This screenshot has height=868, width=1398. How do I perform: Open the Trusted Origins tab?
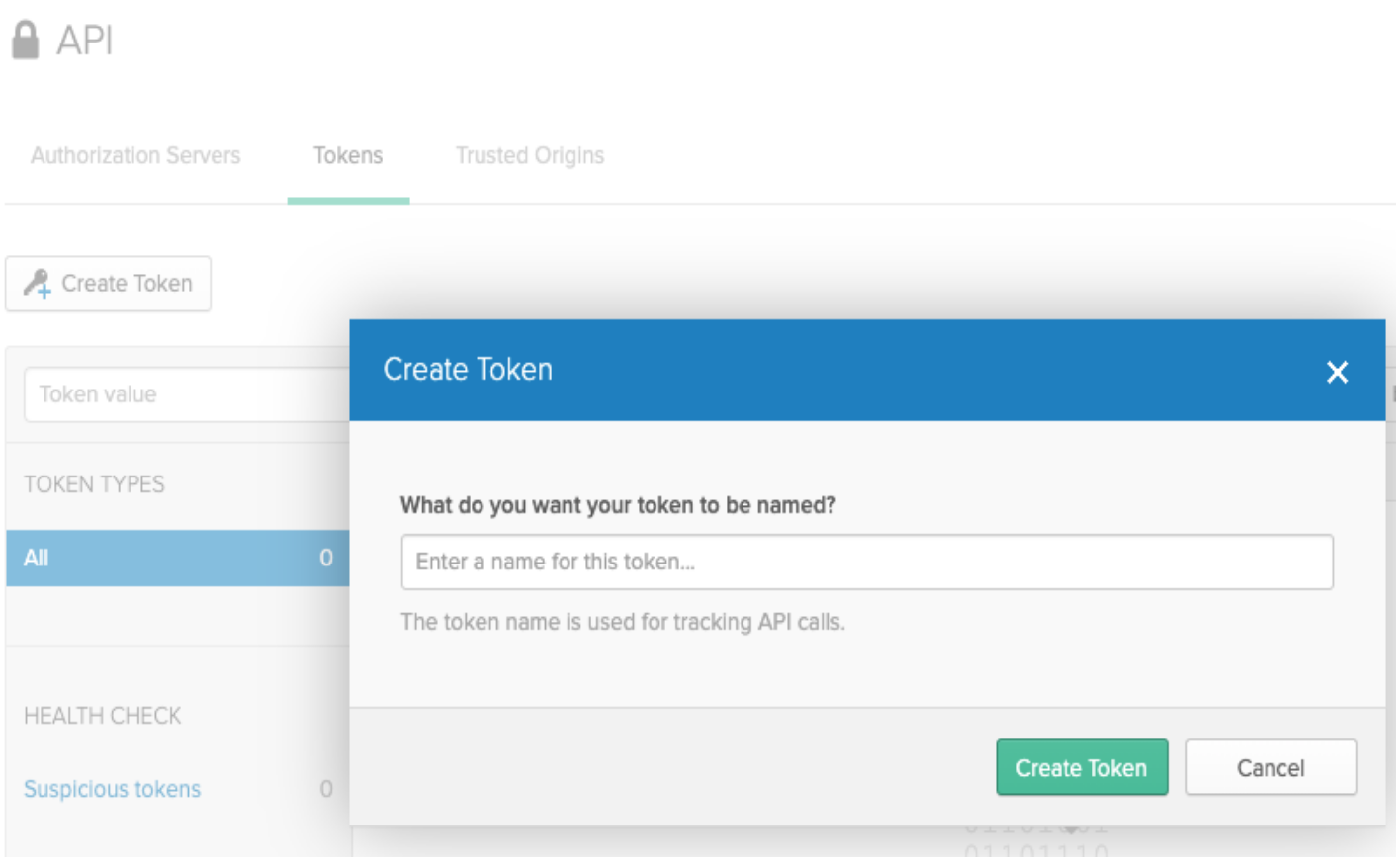click(x=530, y=155)
